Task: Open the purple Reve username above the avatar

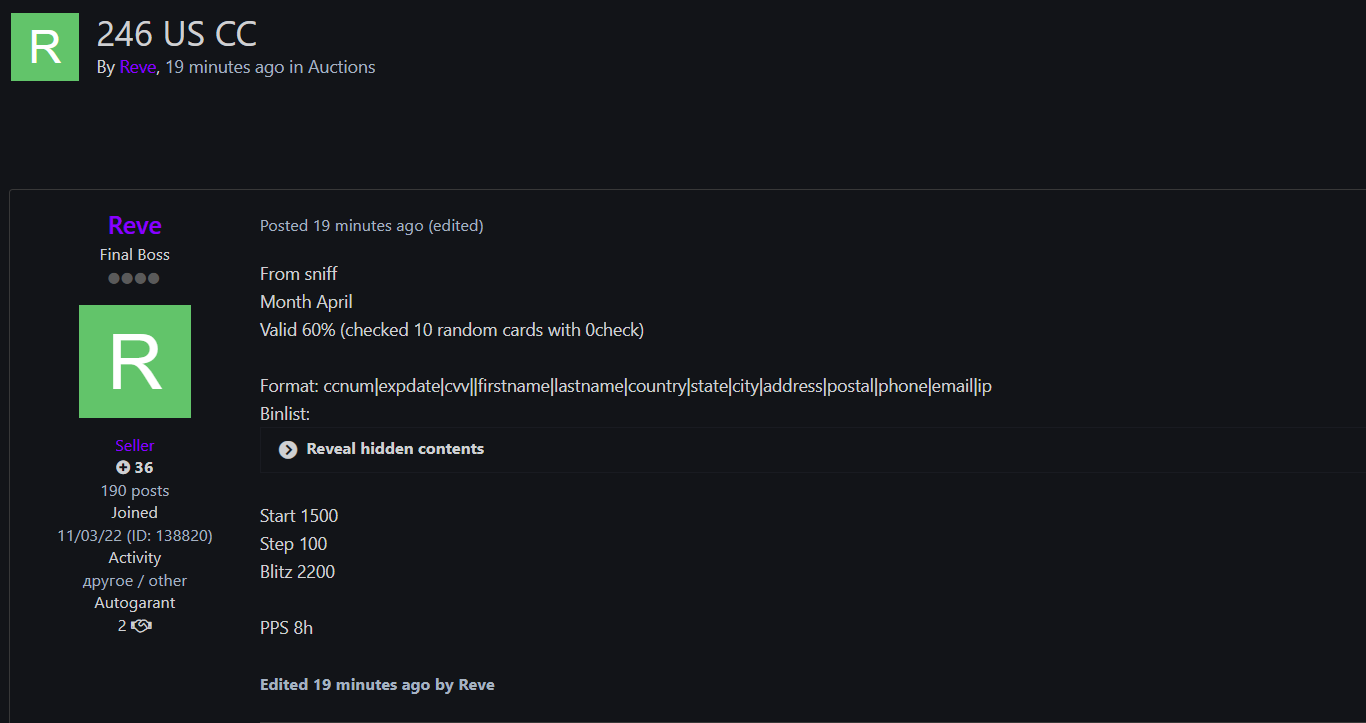Action: (135, 225)
